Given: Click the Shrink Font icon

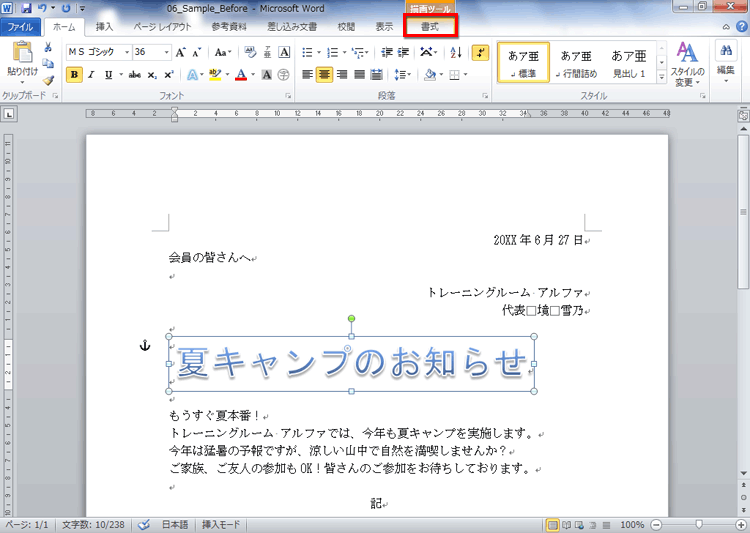Looking at the screenshot, I should click(x=197, y=52).
